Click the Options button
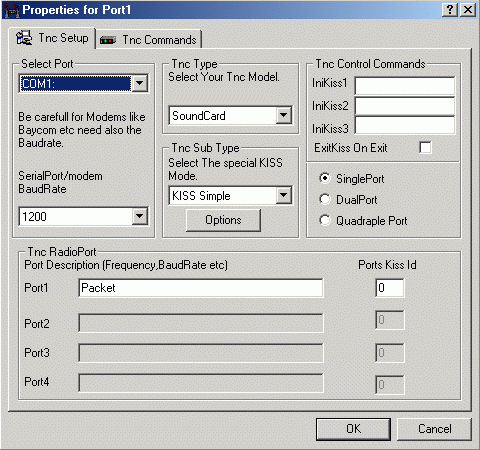 (x=223, y=220)
